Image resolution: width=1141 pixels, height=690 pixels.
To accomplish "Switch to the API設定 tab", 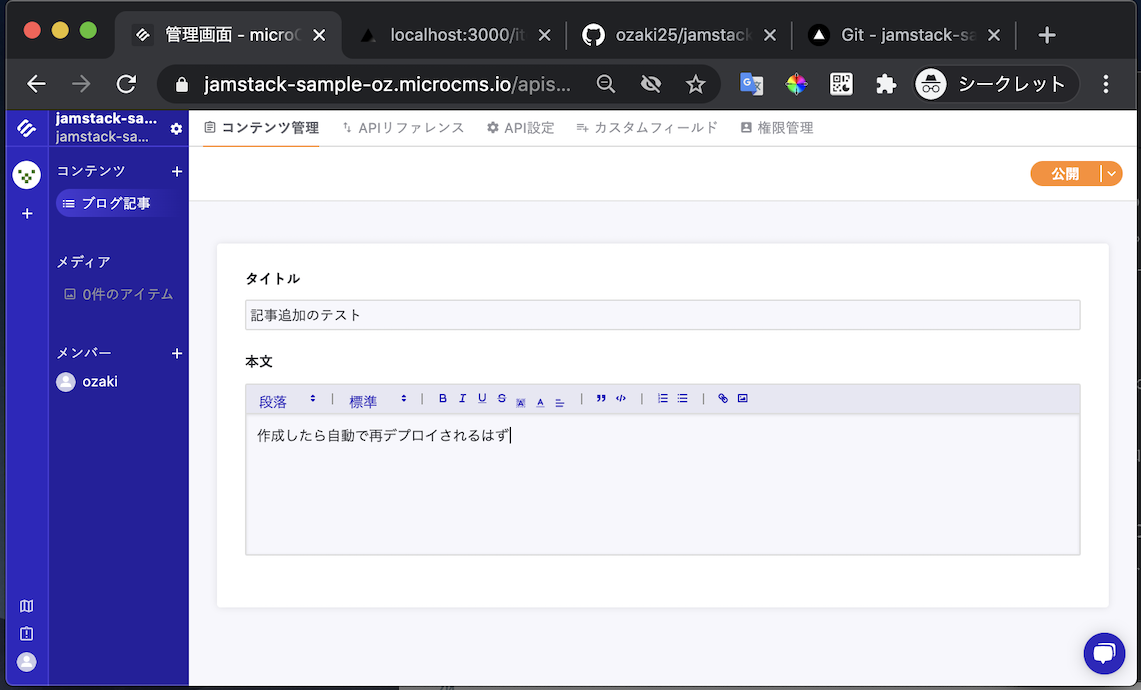I will [x=520, y=128].
